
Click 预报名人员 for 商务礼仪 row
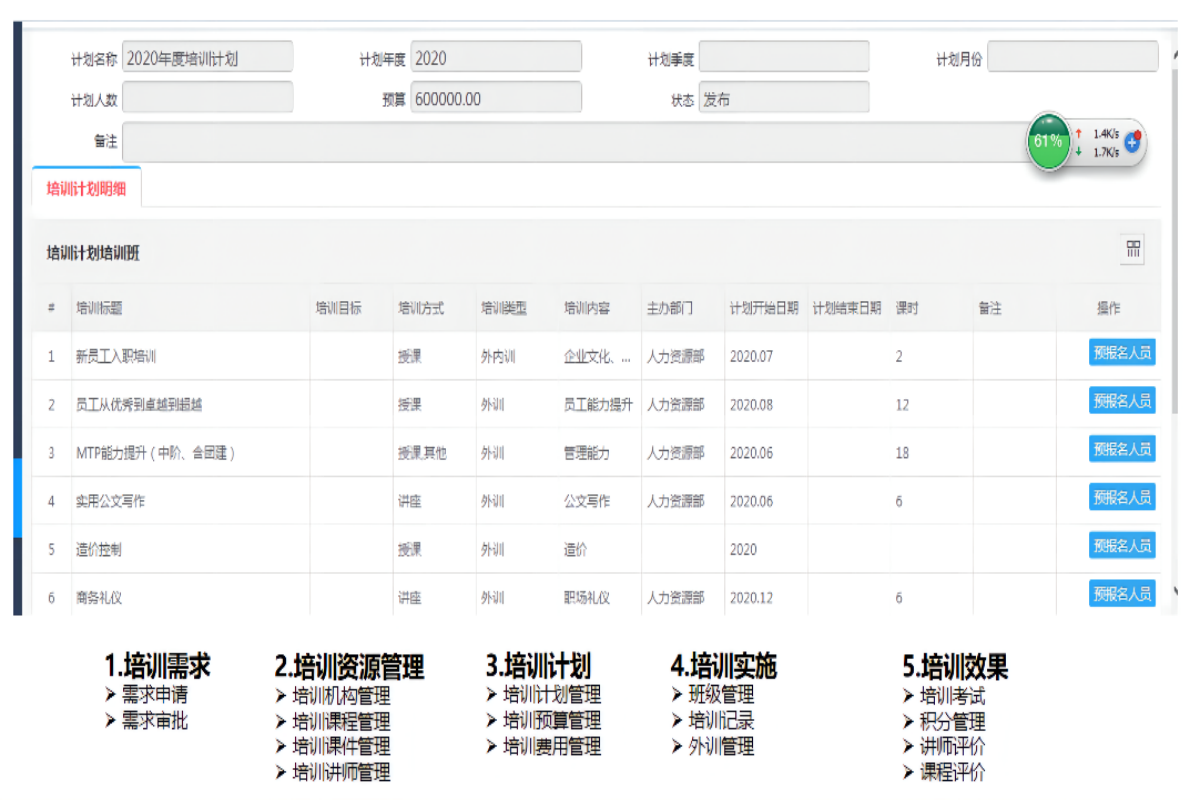tap(1122, 594)
